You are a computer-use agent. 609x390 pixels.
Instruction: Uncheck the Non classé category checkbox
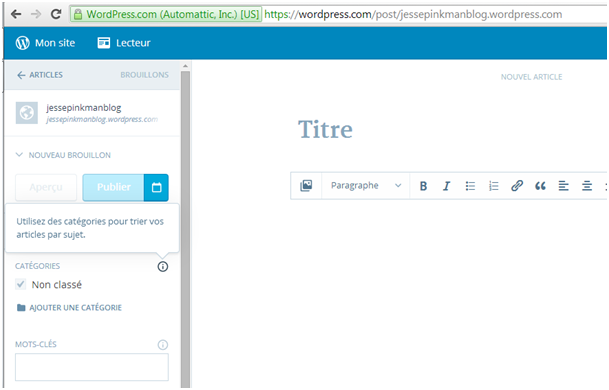[x=21, y=284]
